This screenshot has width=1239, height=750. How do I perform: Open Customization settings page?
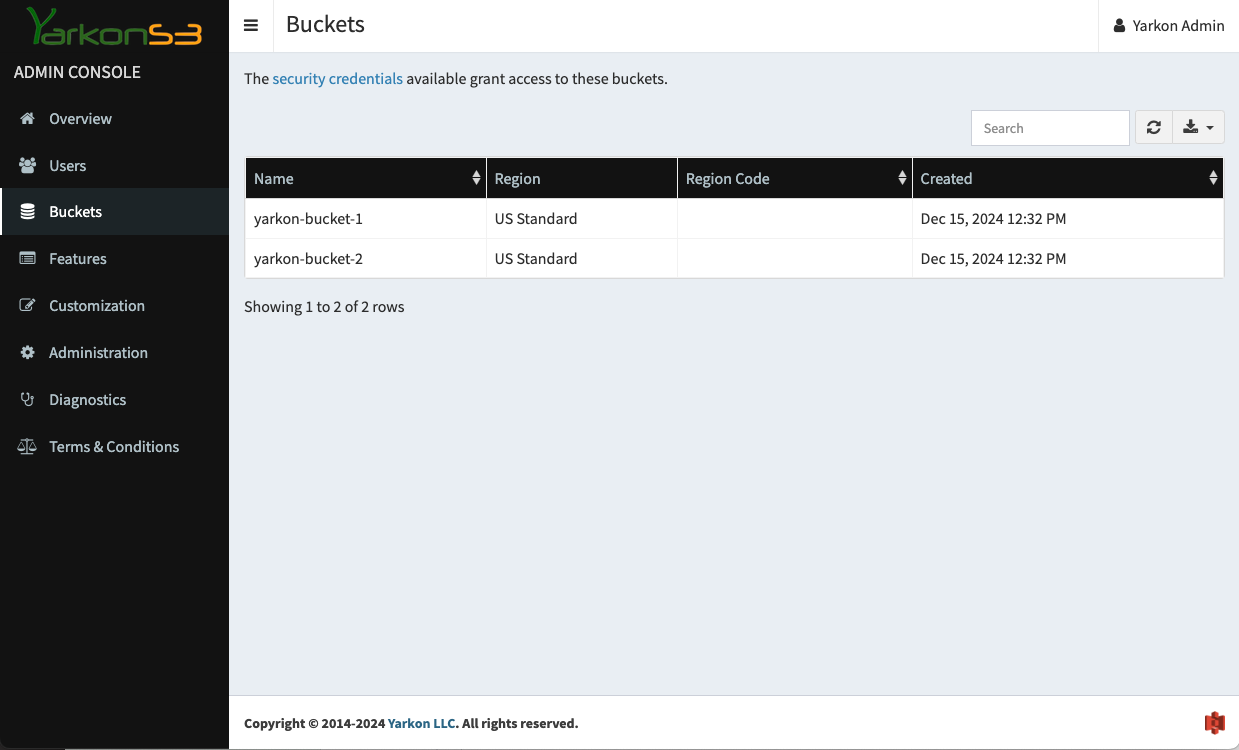click(x=96, y=306)
